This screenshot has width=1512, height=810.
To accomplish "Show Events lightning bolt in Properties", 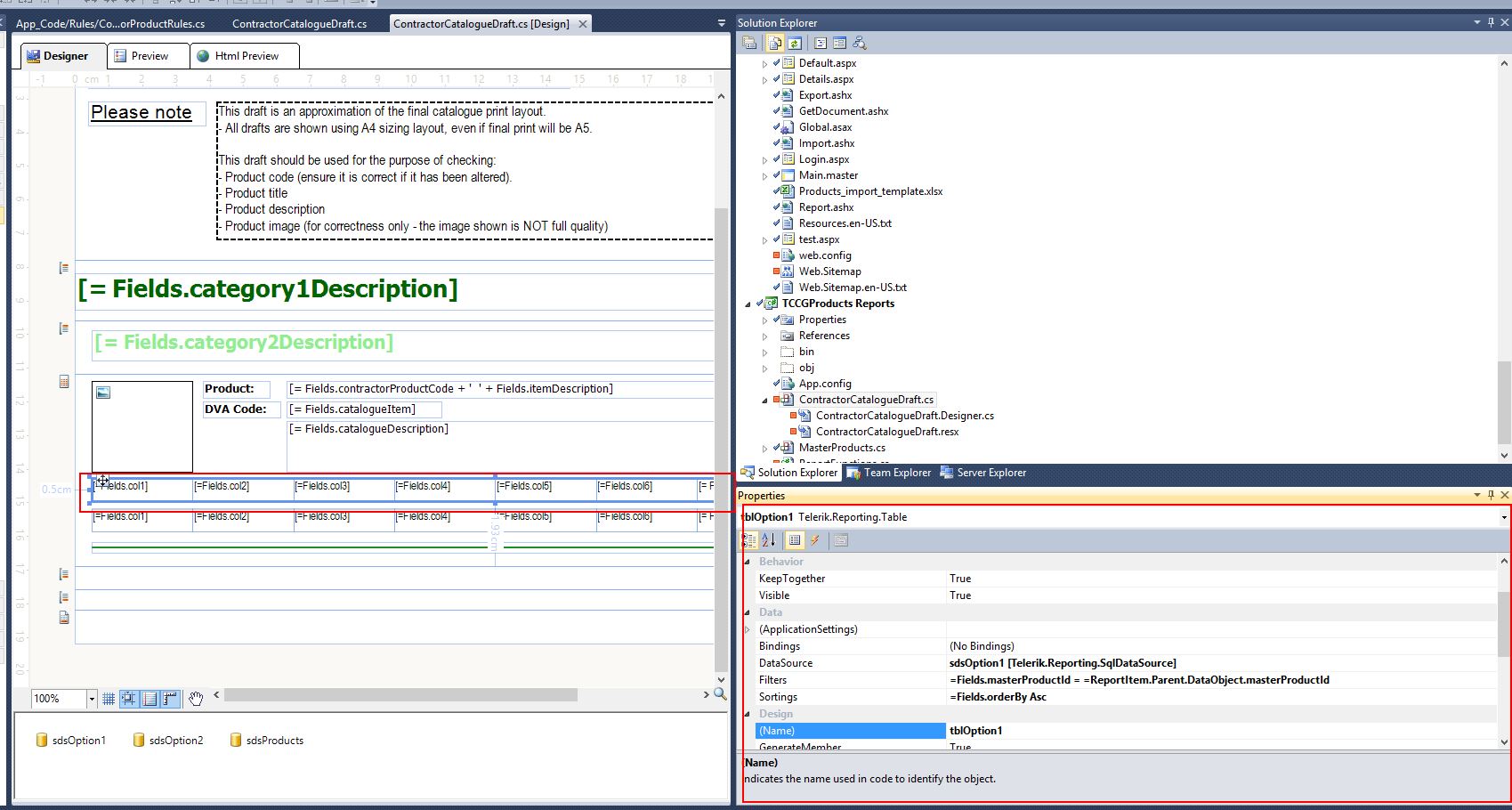I will (815, 539).
